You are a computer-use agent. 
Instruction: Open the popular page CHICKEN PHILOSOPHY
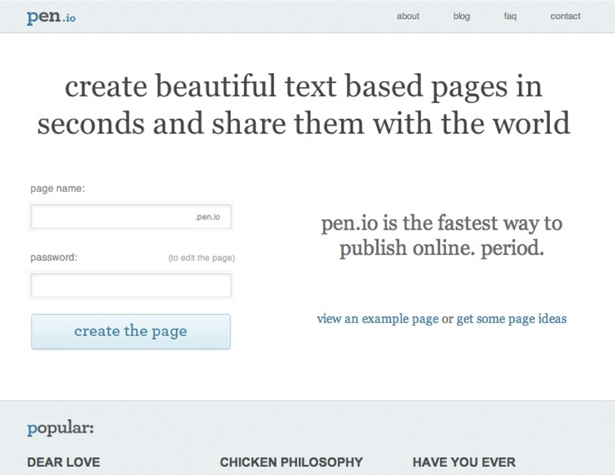pyautogui.click(x=291, y=462)
